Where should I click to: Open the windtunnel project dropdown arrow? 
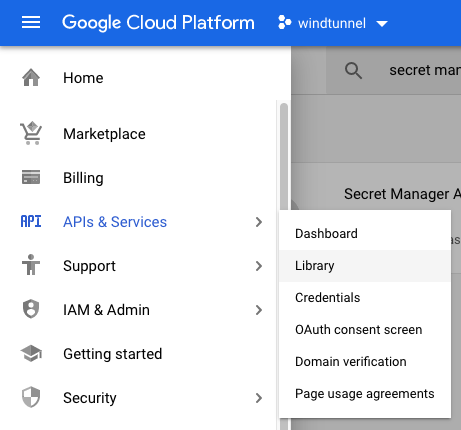382,24
